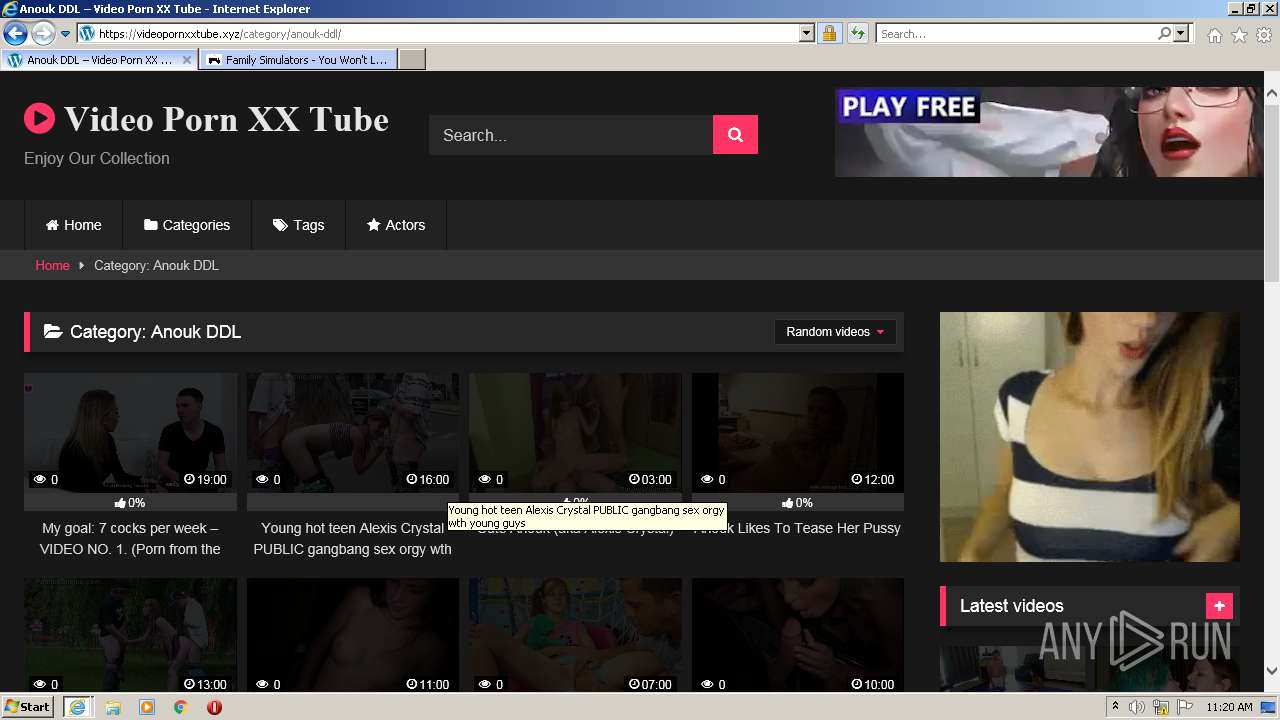Click the website Search... input field

tap(571, 135)
